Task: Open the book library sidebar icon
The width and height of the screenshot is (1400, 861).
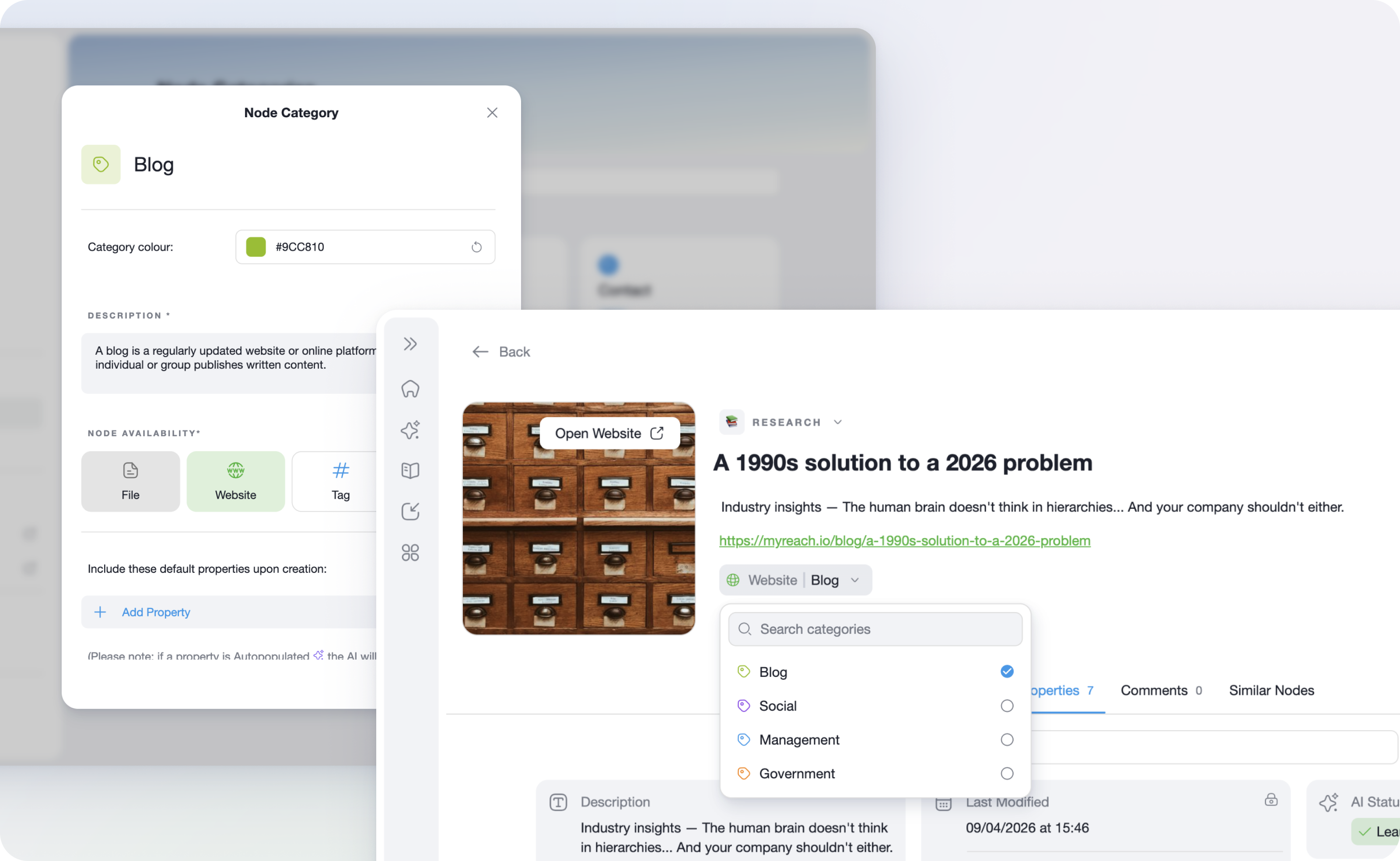Action: click(410, 470)
